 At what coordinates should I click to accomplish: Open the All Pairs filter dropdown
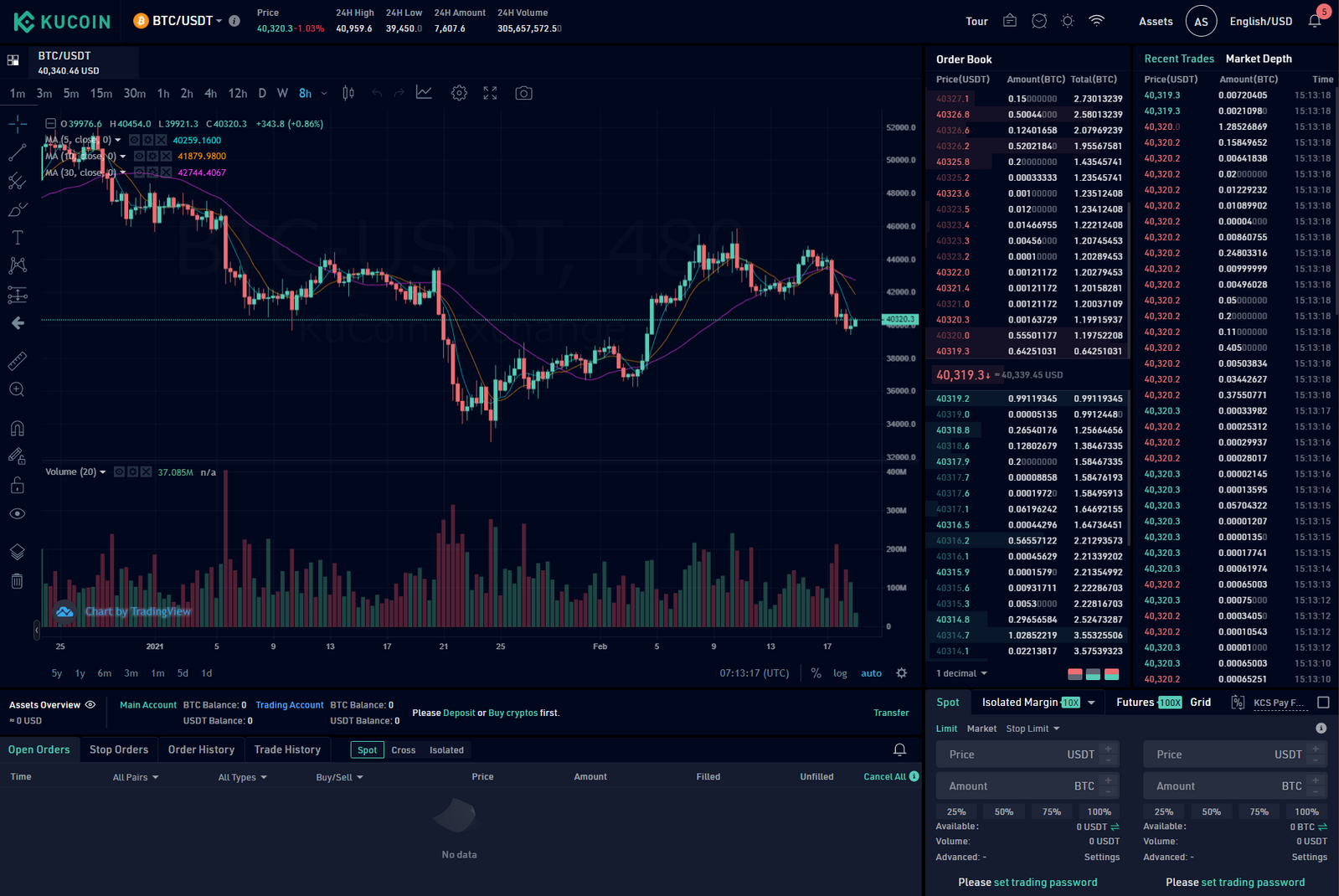tap(136, 777)
